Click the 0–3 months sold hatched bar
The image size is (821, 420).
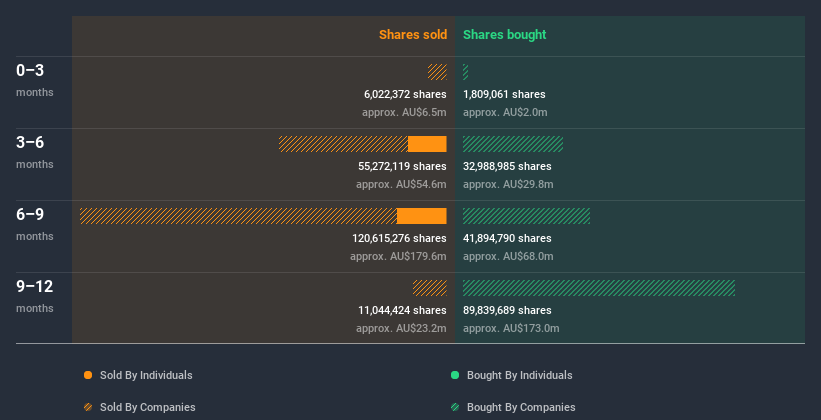(x=437, y=72)
